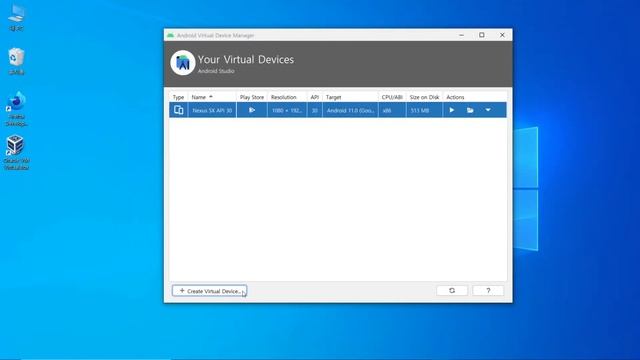Screen dimensions: 640x360
Task: Click the Android Studio logo in header
Action: click(182, 63)
